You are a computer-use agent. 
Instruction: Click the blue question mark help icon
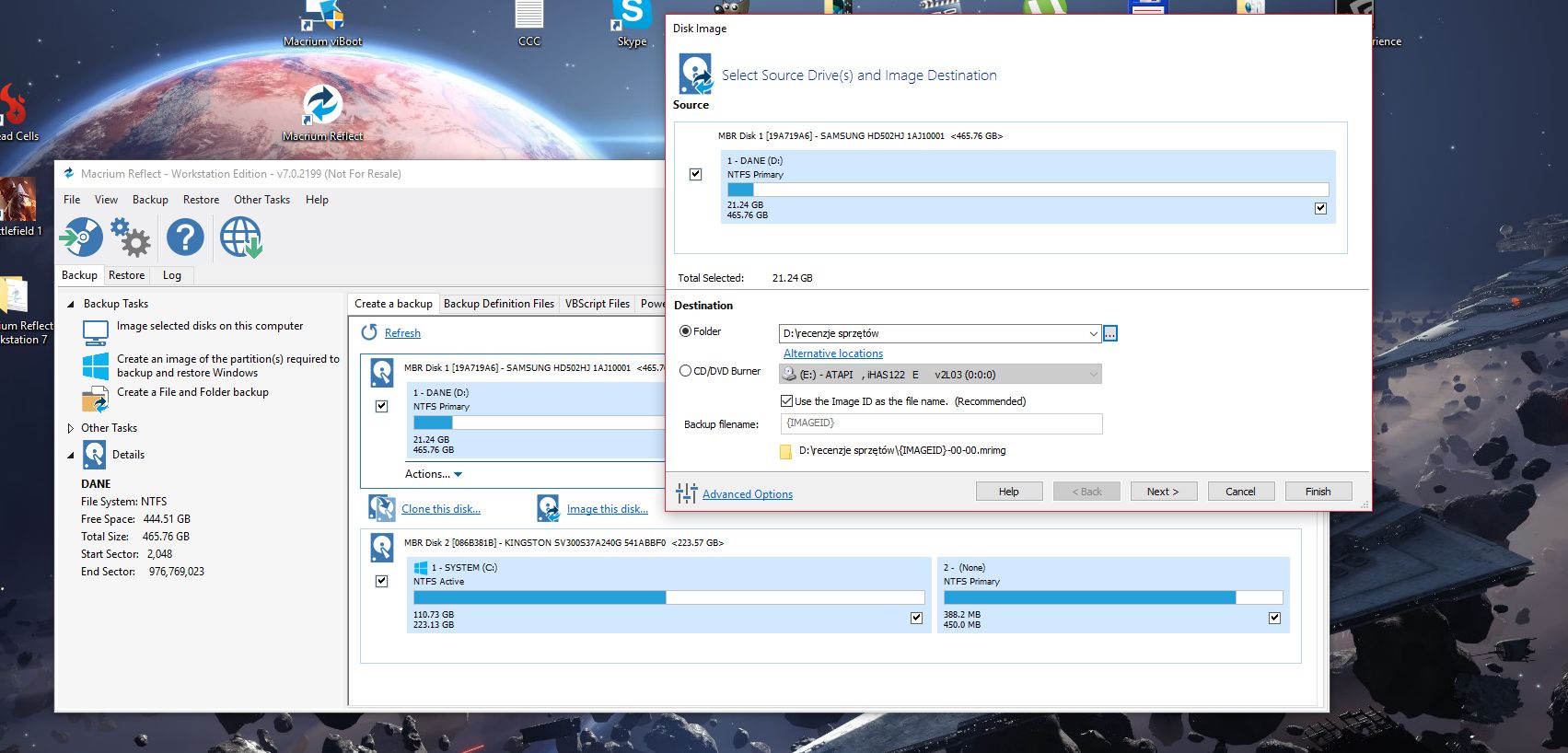[x=185, y=237]
